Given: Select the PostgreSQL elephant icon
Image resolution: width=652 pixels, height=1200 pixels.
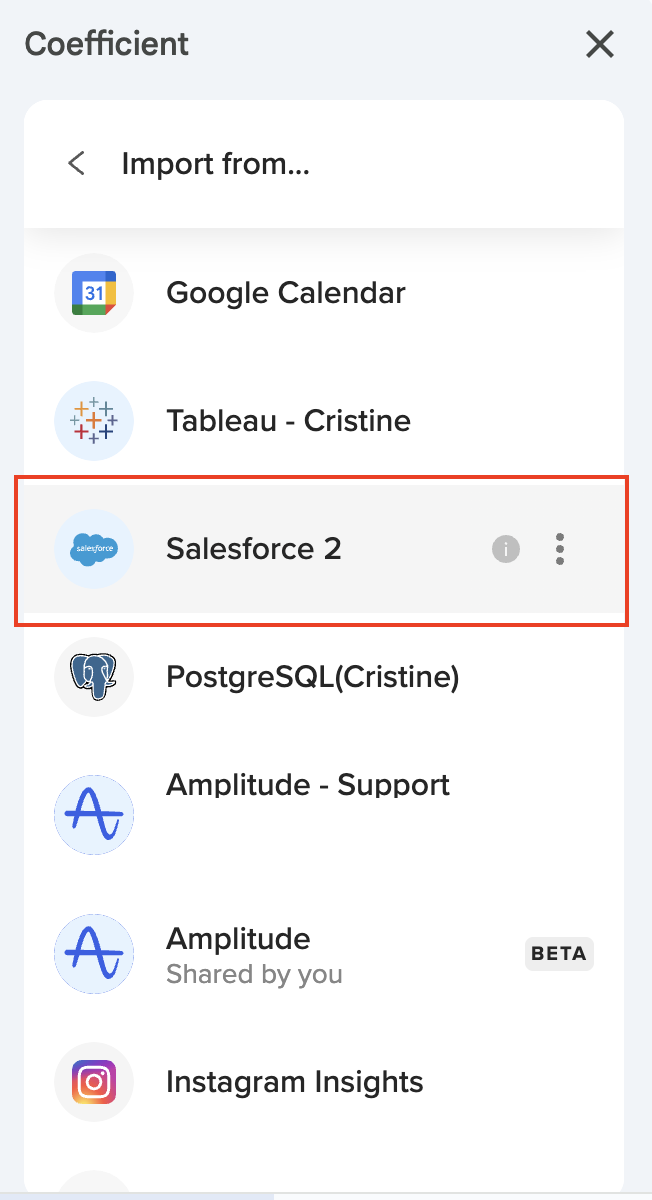Looking at the screenshot, I should coord(93,677).
